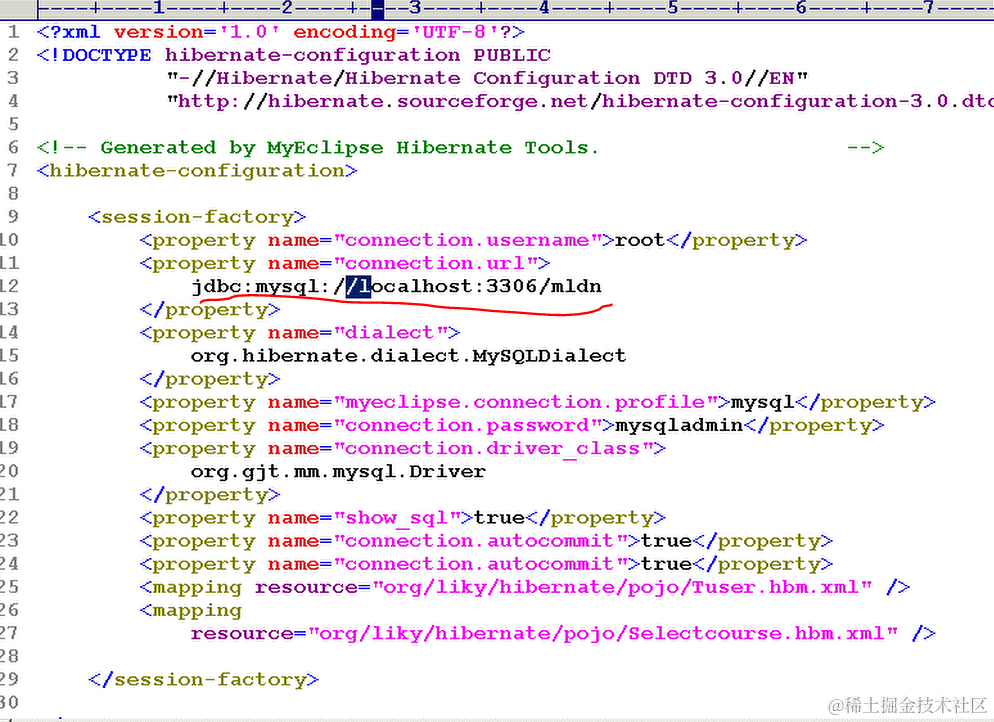Click the opening hibernate-configuration tag

pyautogui.click(x=197, y=171)
